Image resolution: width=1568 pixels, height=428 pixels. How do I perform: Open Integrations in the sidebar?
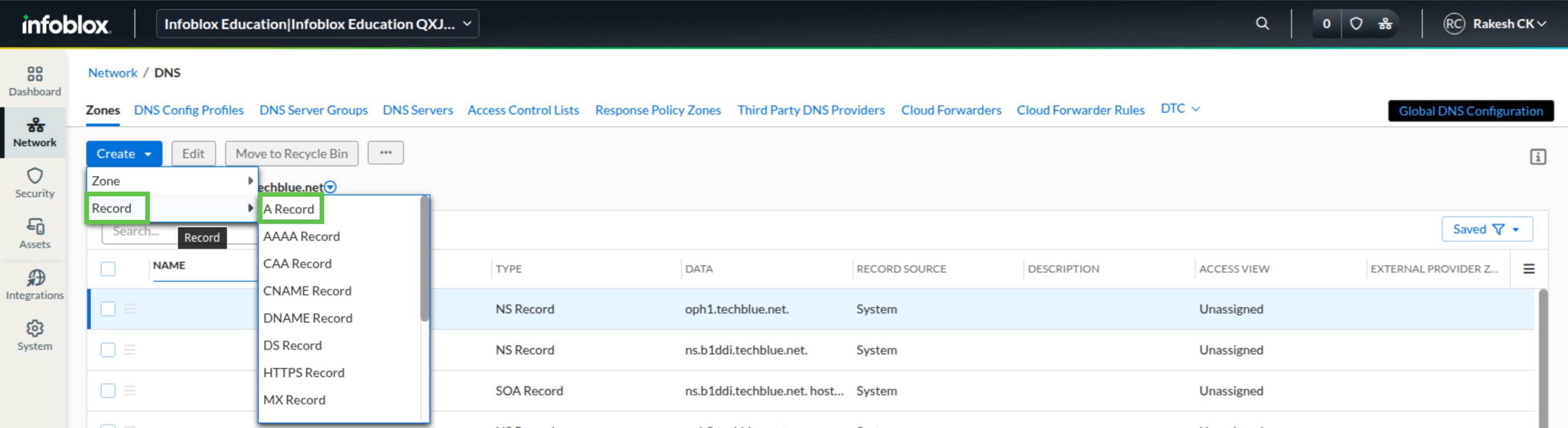35,285
